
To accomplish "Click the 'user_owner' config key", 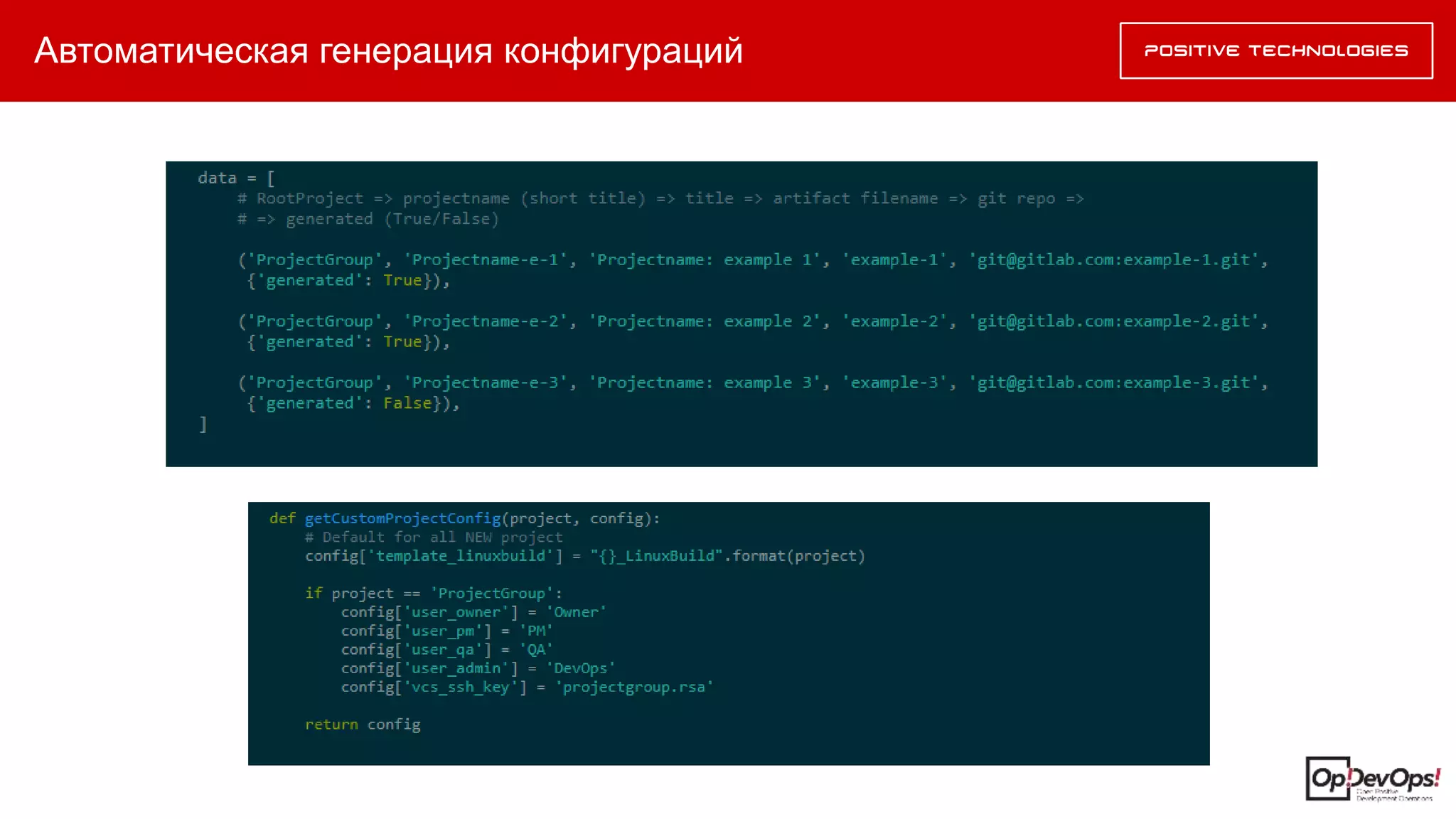I will 456,612.
